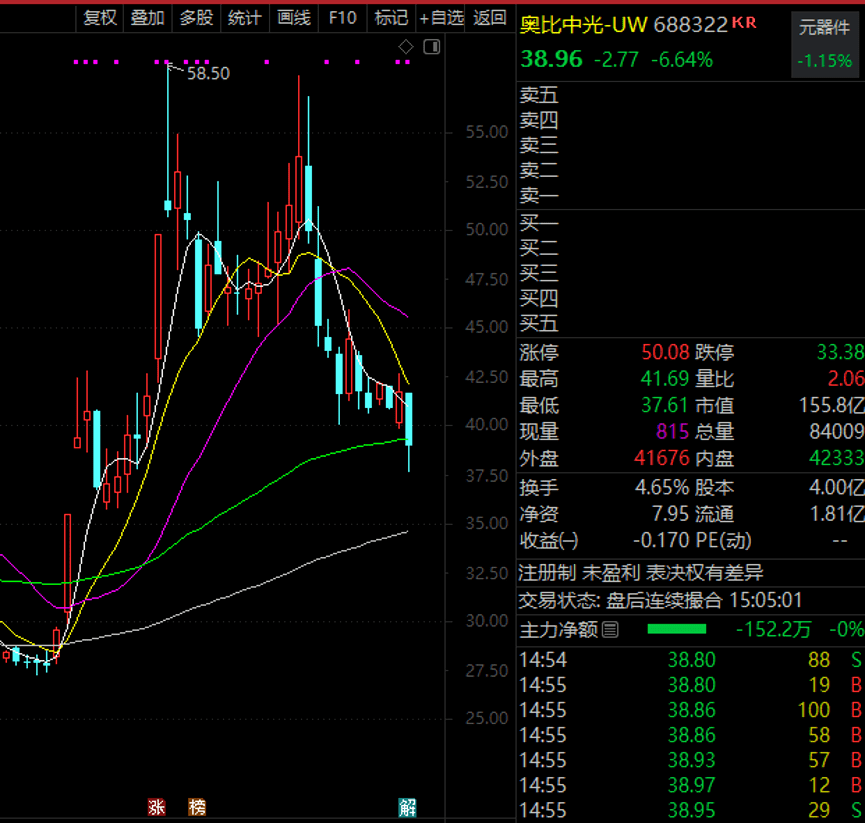The width and height of the screenshot is (866, 824).
Task: Add stock via +自选 button
Action: coord(441,17)
